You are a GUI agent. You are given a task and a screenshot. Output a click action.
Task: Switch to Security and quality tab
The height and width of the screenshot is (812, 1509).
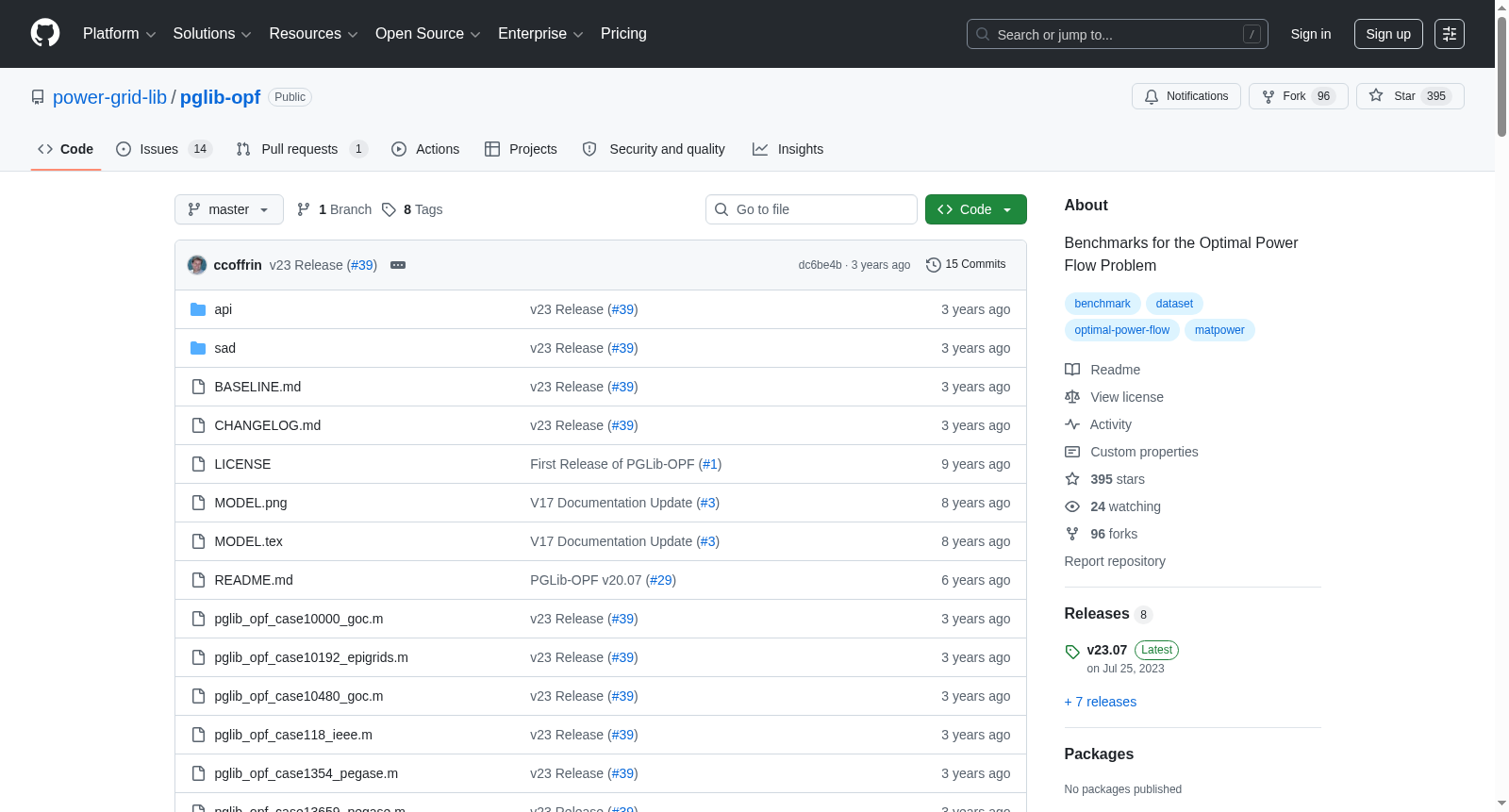tap(654, 149)
